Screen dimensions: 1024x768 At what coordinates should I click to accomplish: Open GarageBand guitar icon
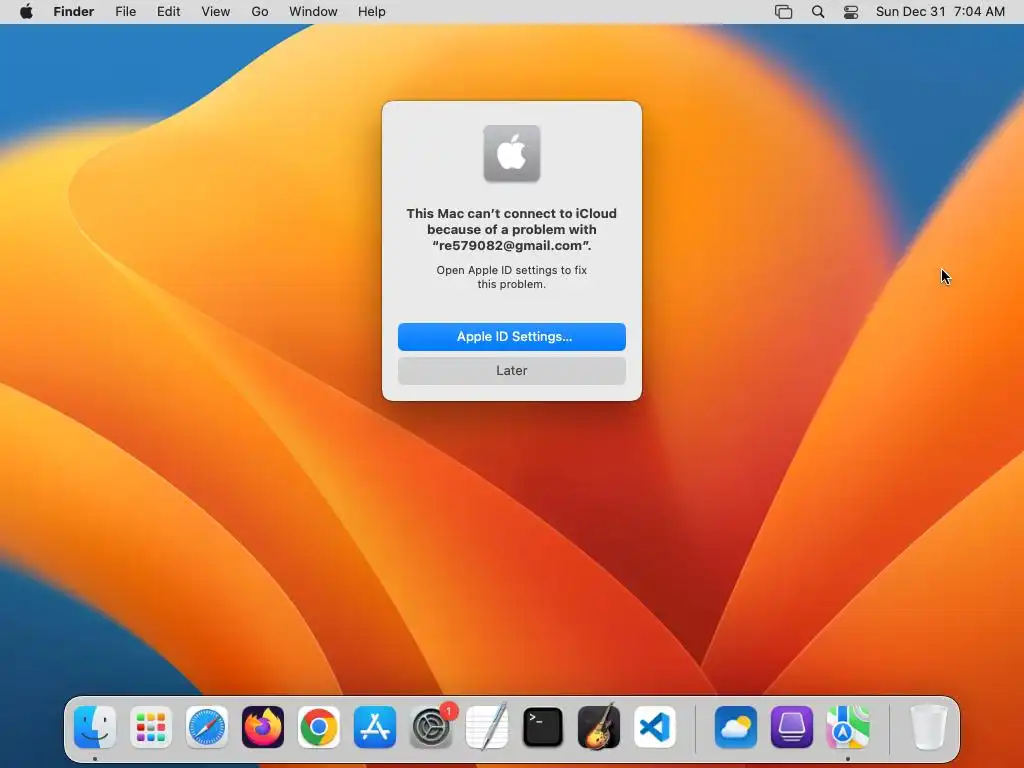(x=599, y=727)
